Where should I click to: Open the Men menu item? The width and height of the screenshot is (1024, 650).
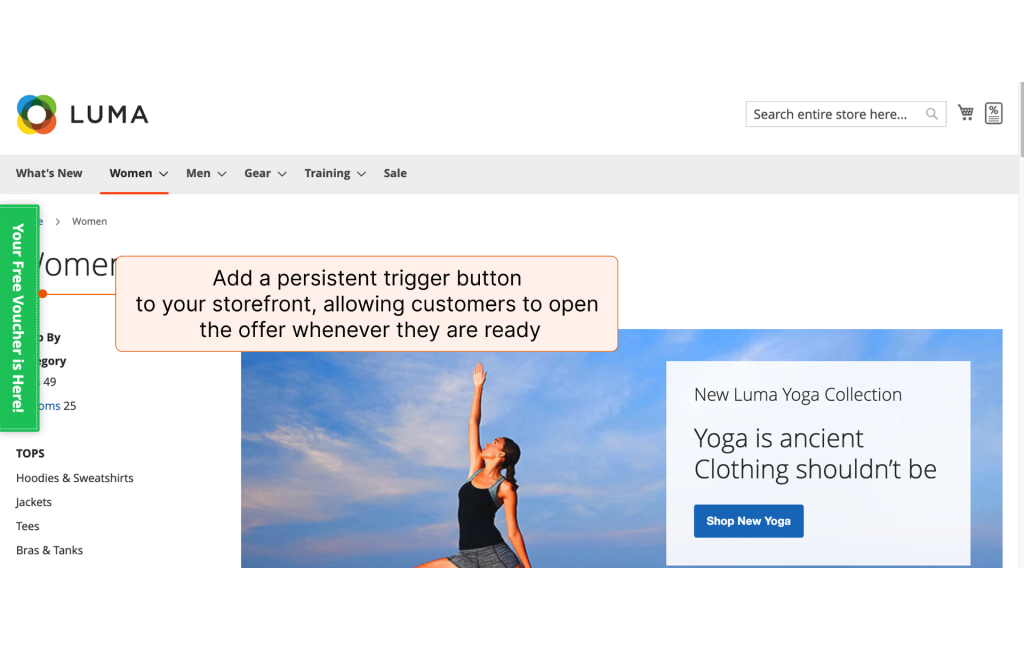click(198, 173)
